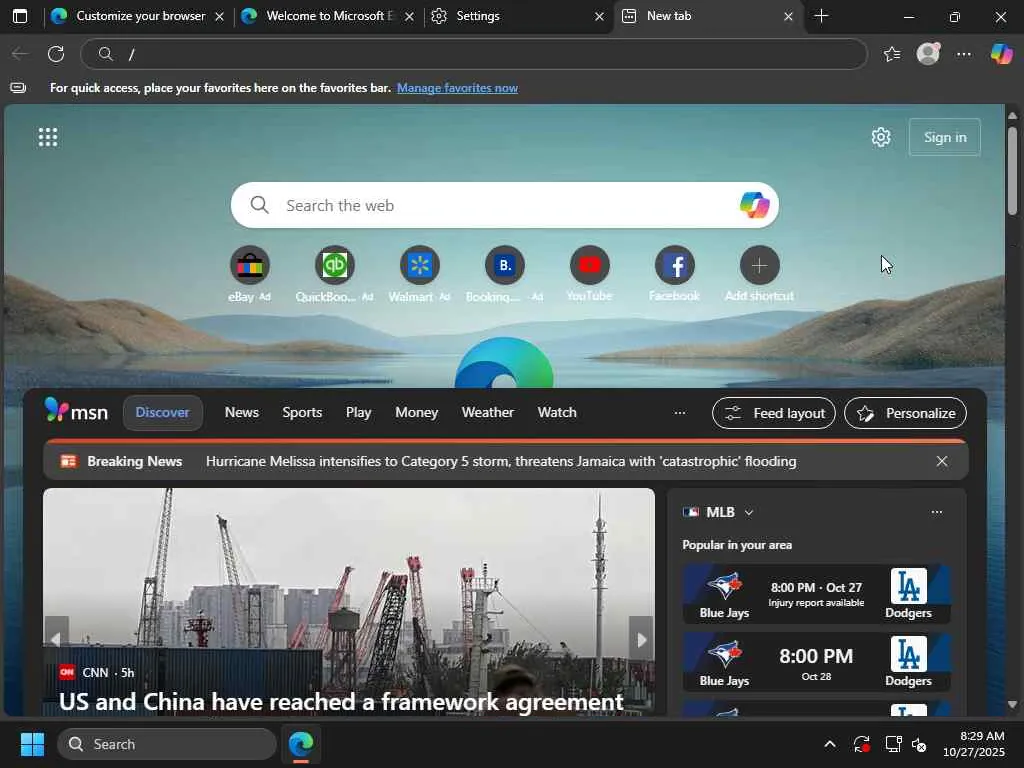Go to previous story in carousel
The image size is (1024, 768).
56,639
